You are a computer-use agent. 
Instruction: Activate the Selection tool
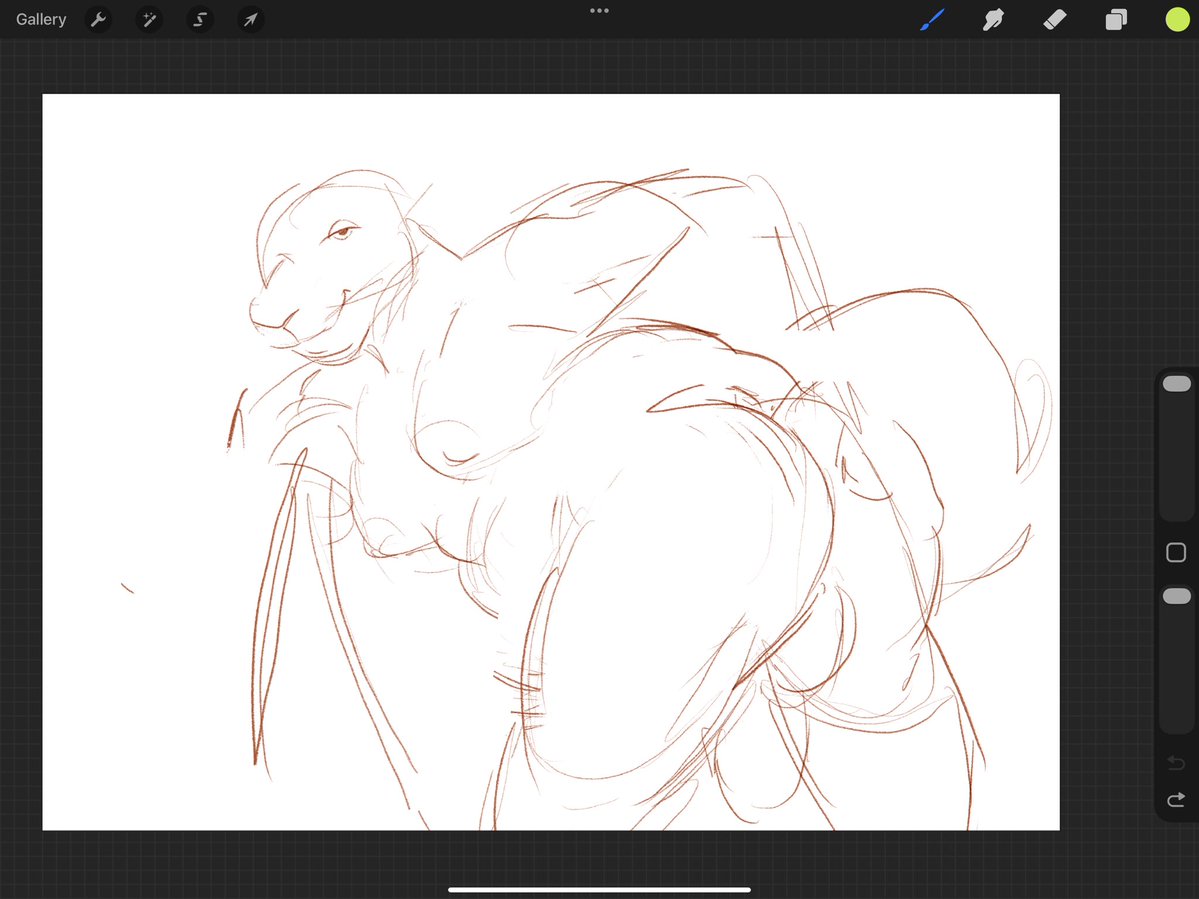click(200, 19)
